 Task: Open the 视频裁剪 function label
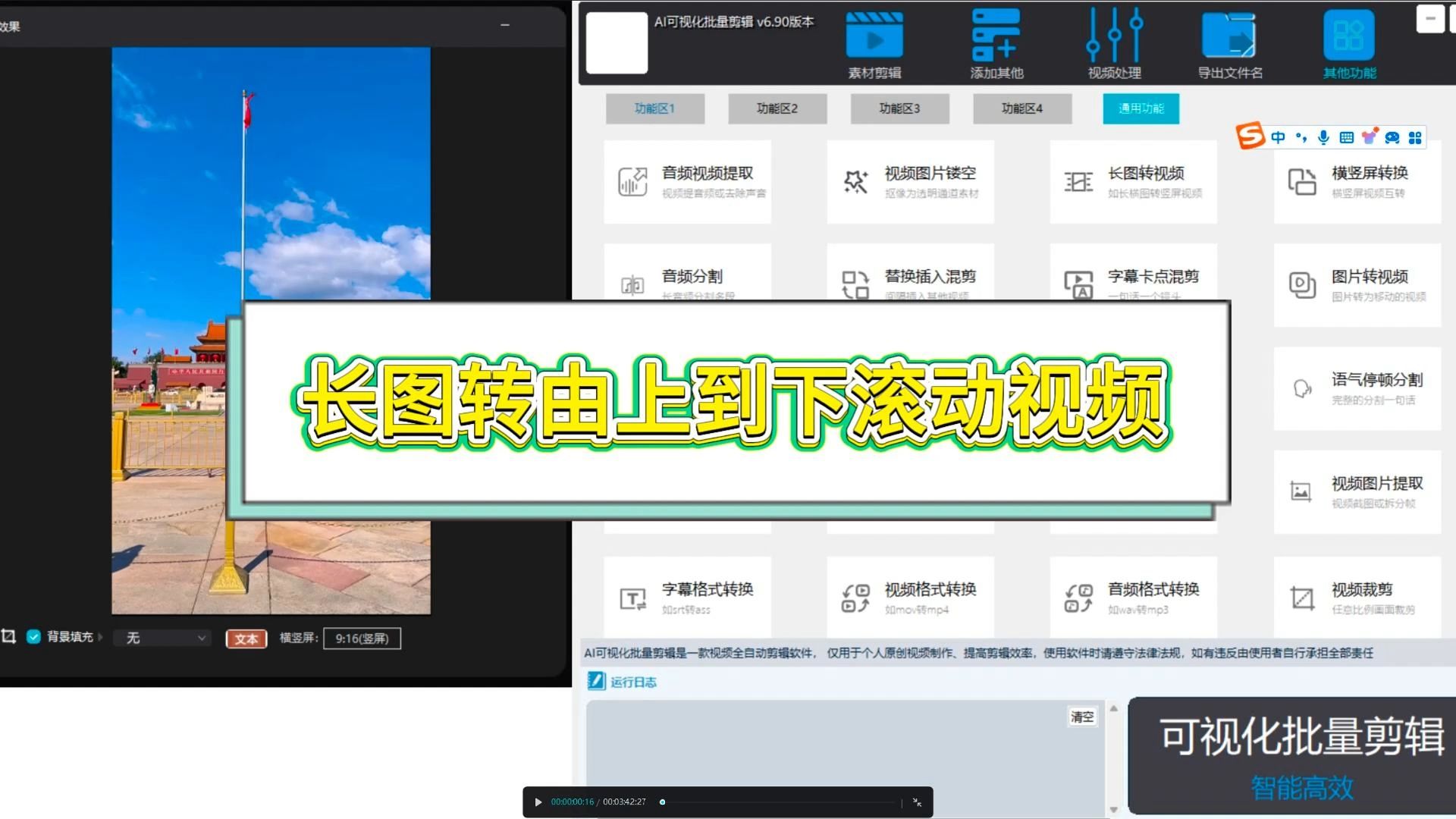pyautogui.click(x=1362, y=589)
